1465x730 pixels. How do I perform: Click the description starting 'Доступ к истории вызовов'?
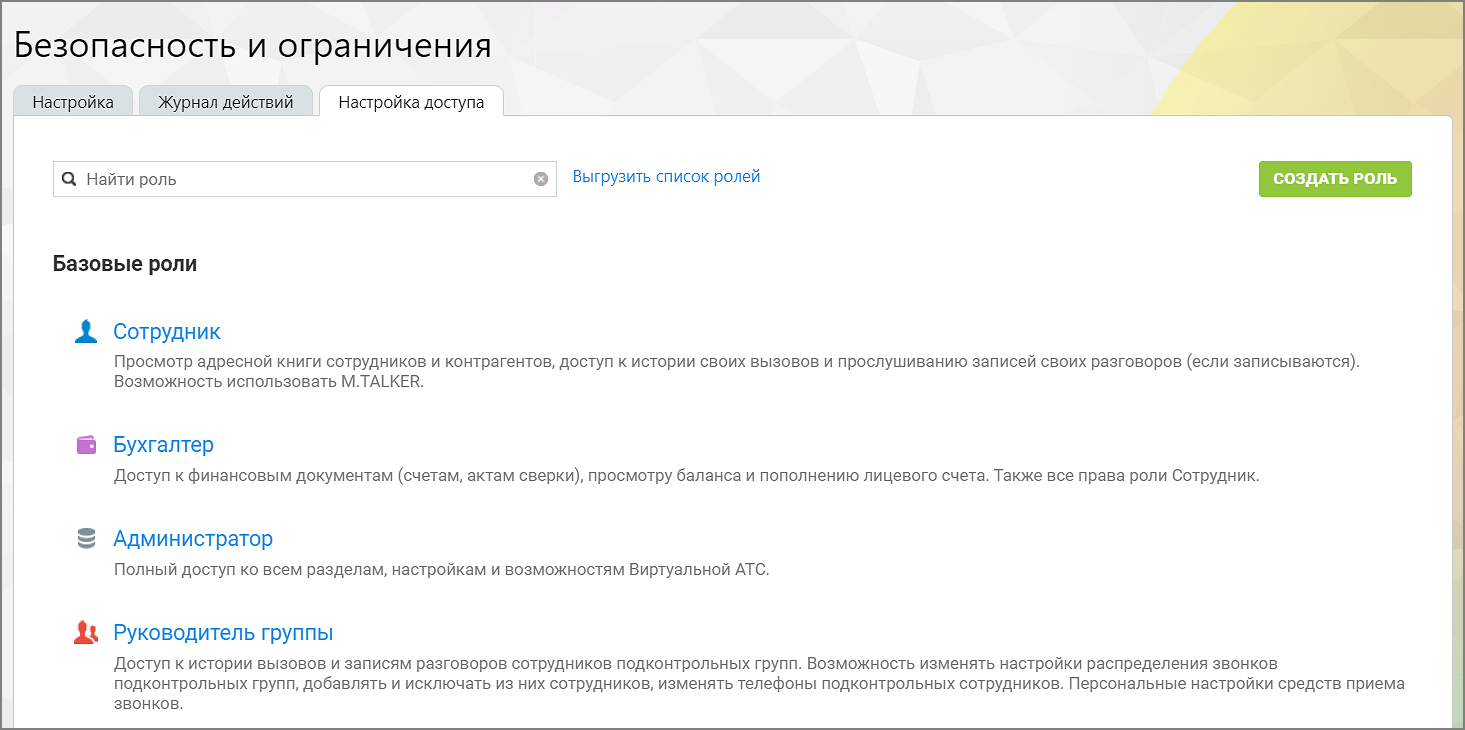click(x=760, y=684)
